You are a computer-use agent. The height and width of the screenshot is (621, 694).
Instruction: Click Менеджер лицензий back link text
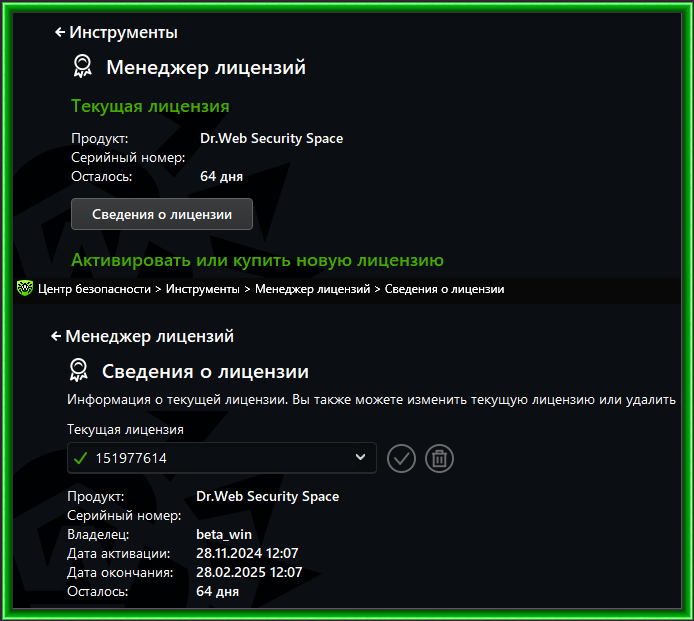[150, 336]
